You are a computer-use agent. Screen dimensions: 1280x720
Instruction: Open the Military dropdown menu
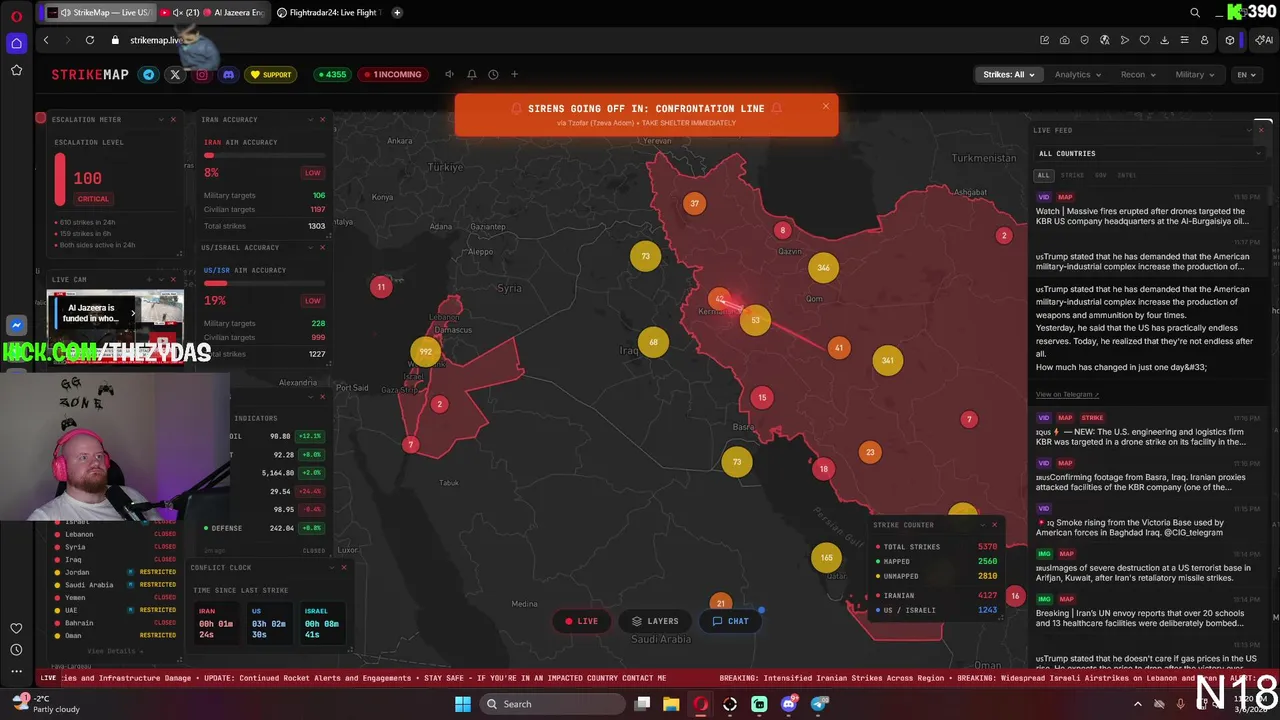click(x=1195, y=74)
